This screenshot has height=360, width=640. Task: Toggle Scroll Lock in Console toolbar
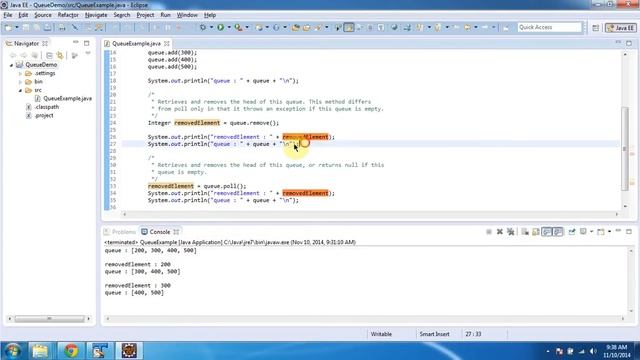536,232
